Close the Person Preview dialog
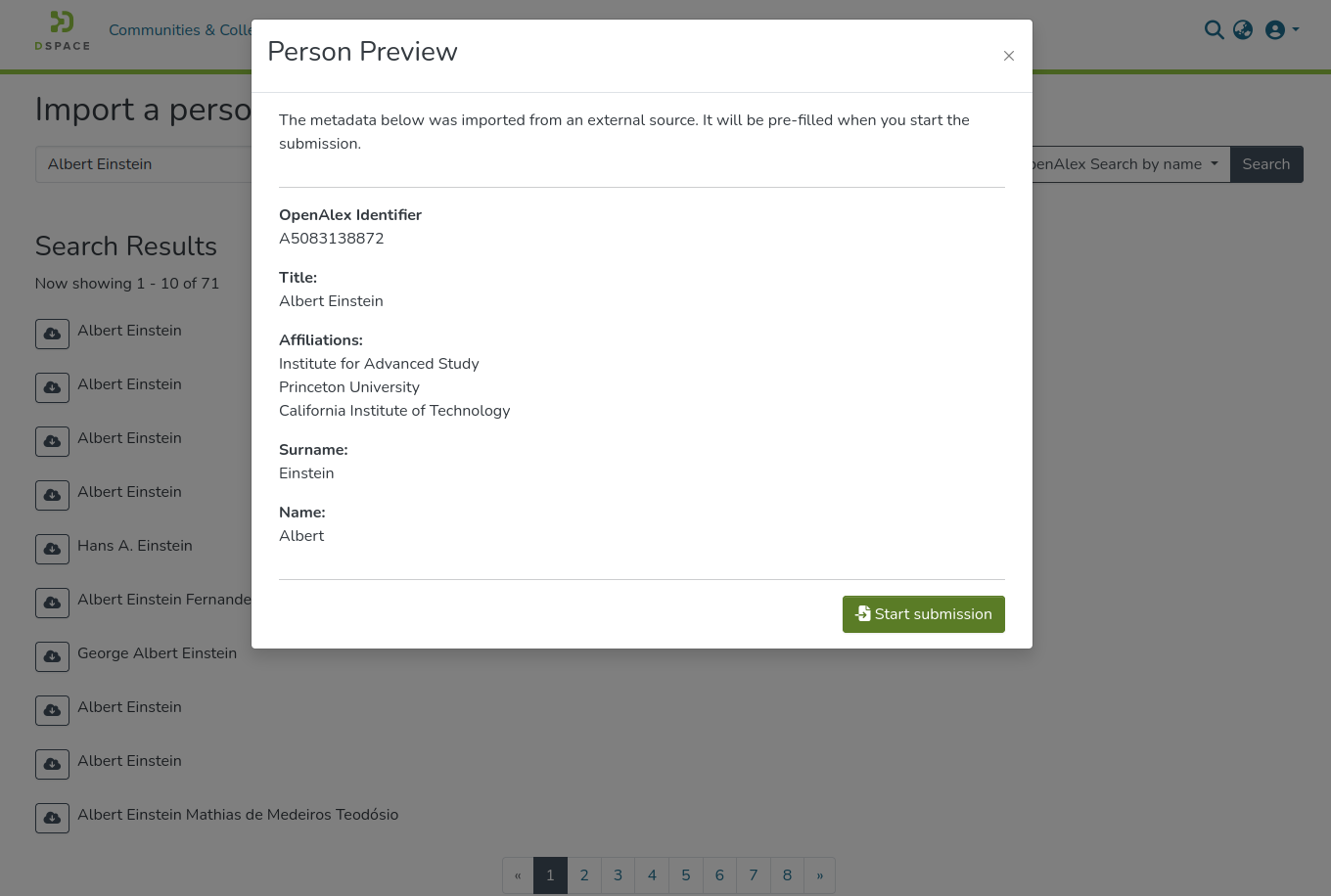Screen dimensions: 1331x896 click(x=1008, y=56)
